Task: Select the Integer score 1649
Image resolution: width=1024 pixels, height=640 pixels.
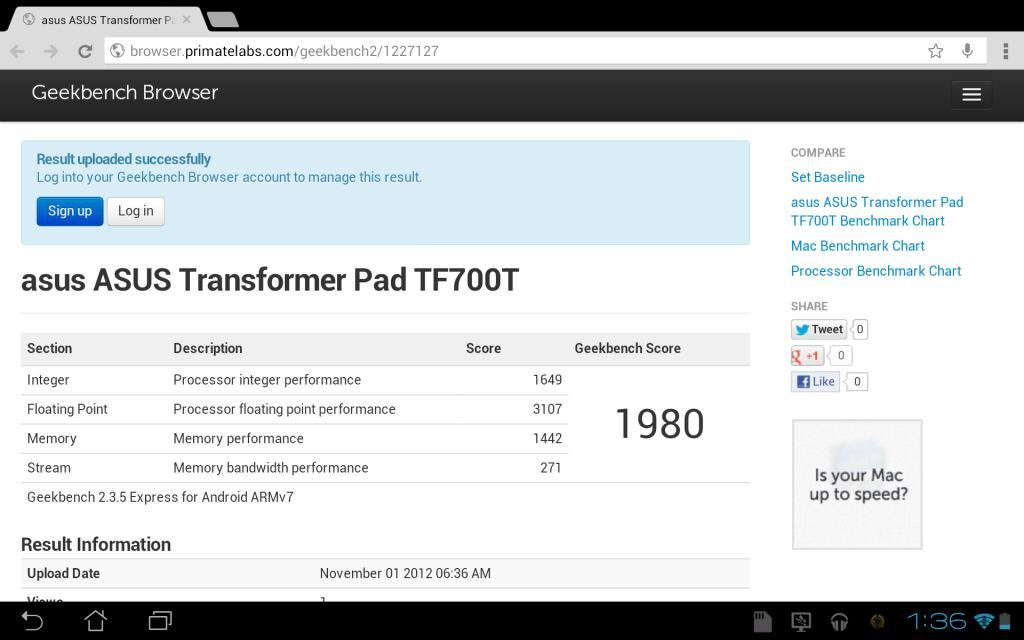Action: (547, 380)
